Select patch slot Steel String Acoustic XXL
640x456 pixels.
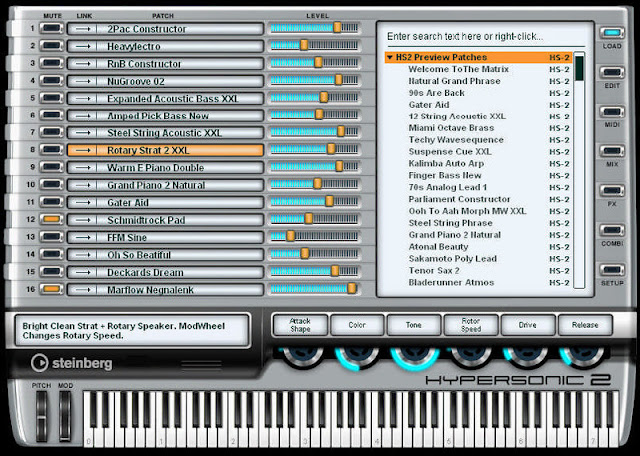point(165,133)
